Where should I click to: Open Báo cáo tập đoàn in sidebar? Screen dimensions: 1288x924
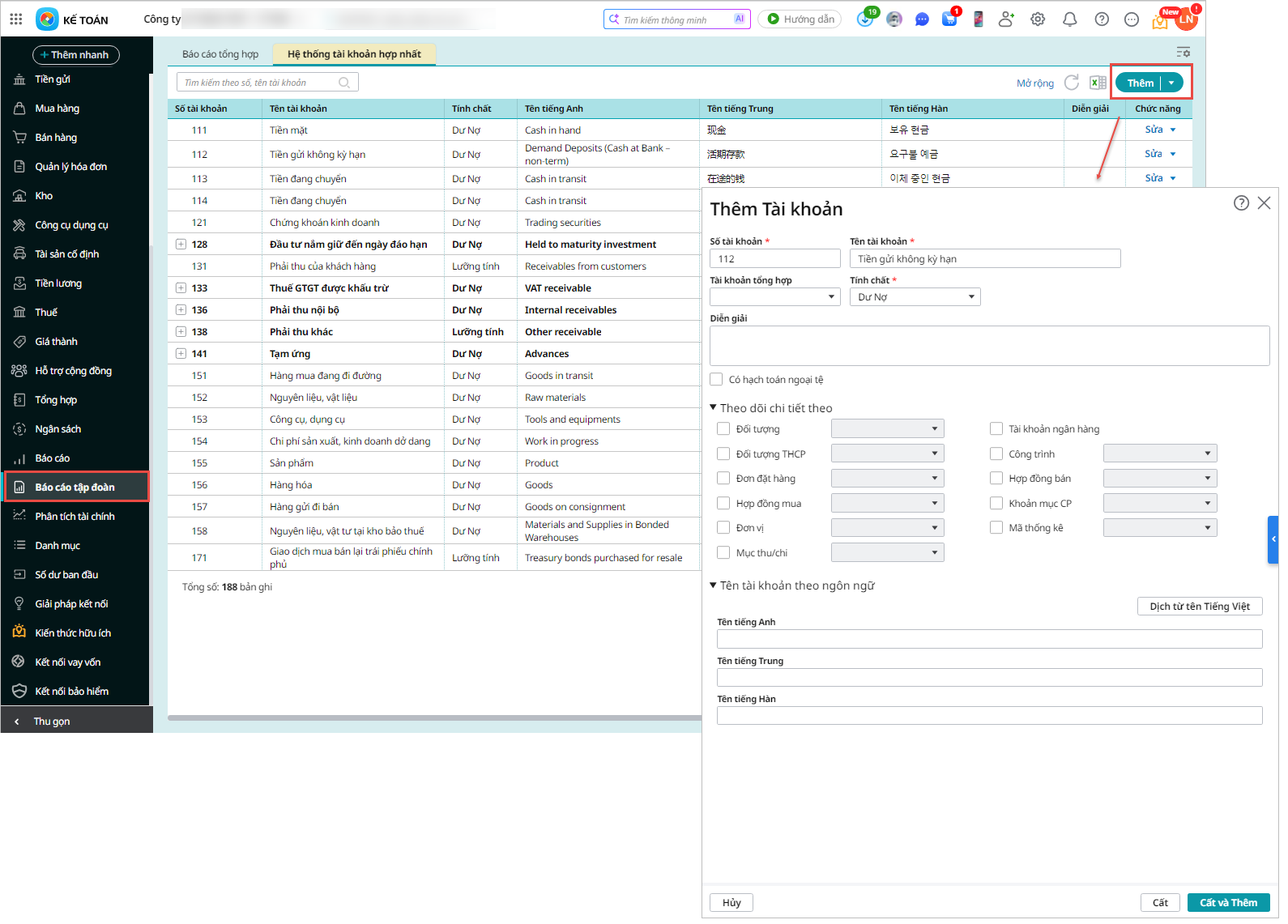click(x=75, y=488)
